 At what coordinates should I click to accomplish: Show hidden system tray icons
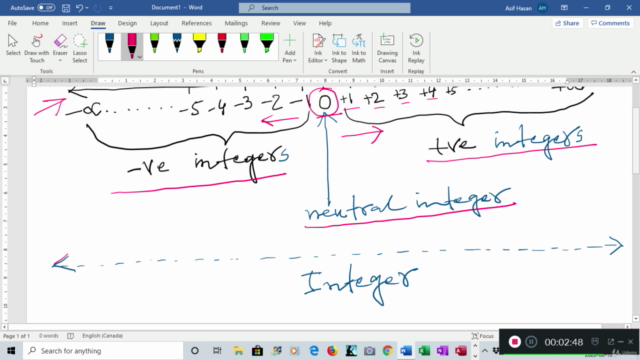coord(484,351)
